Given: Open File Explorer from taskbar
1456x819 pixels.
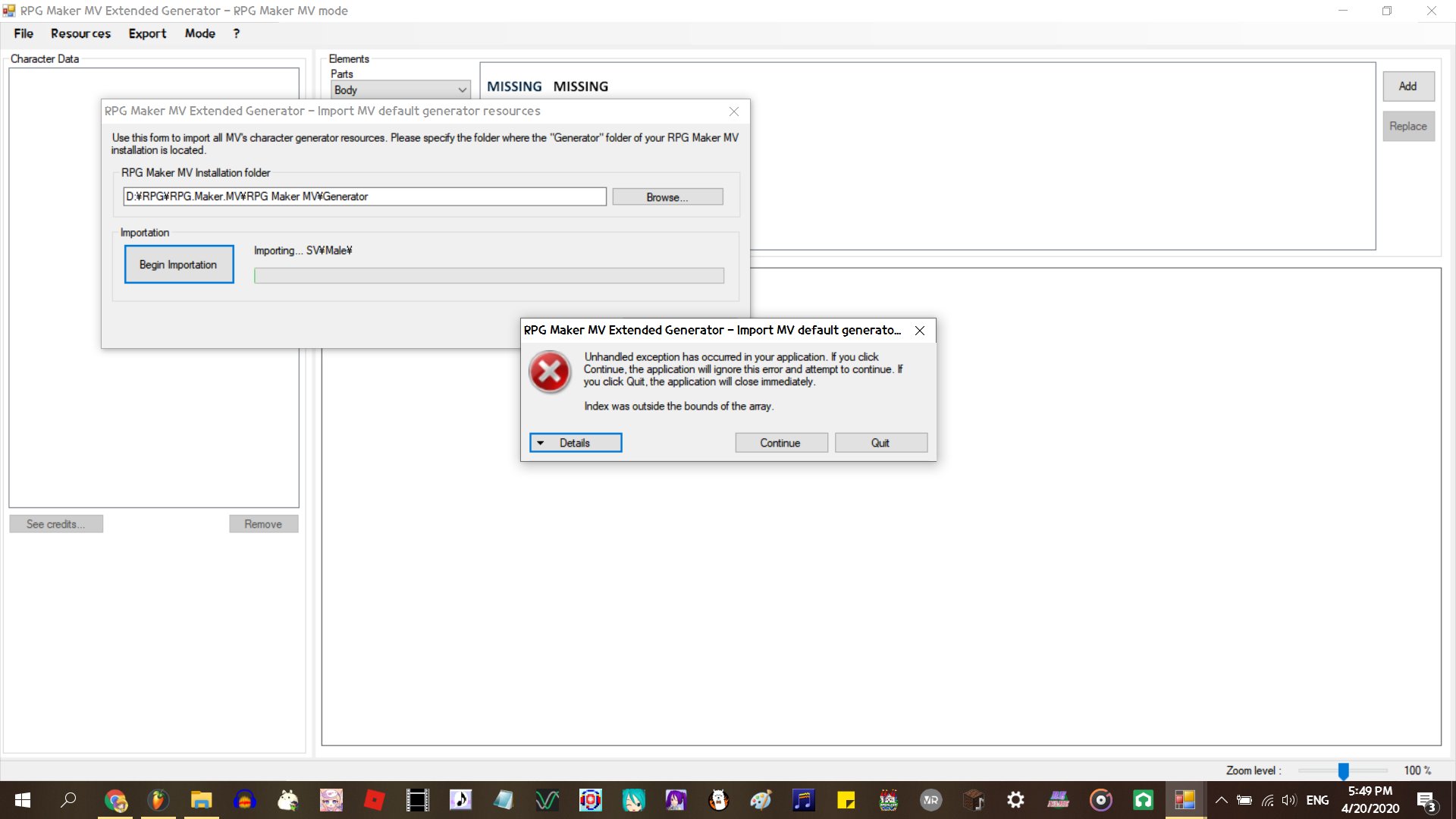Looking at the screenshot, I should click(201, 800).
